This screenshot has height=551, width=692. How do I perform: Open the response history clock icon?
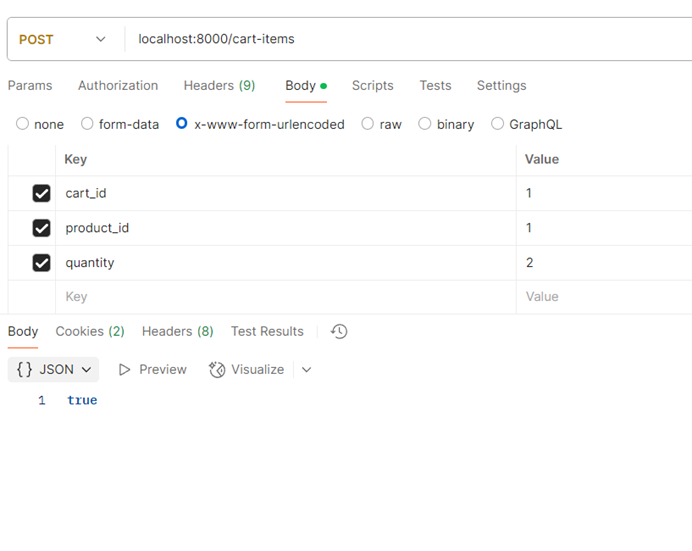339,331
